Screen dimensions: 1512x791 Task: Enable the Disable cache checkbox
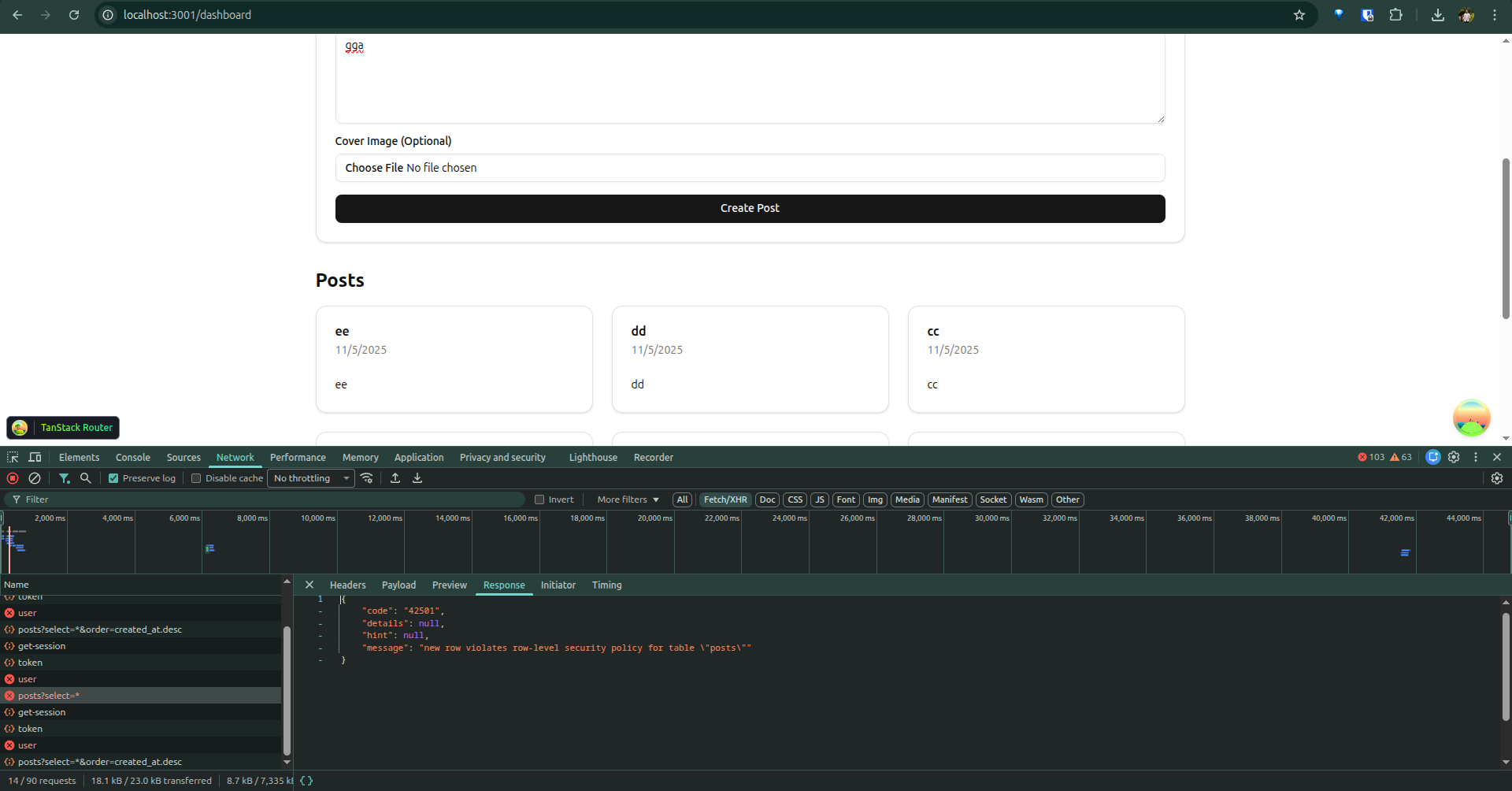[x=196, y=478]
